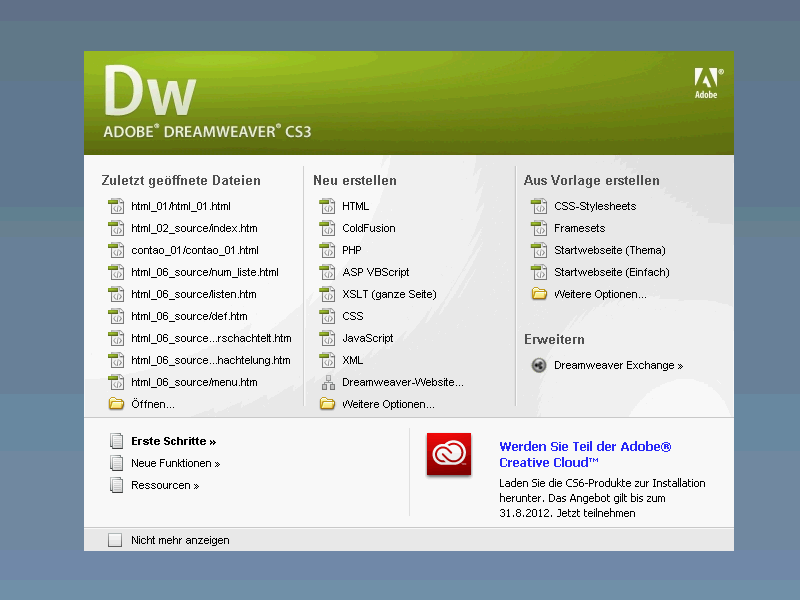Click folder icon beside Aus Vorlage Weitere Optionen
Viewport: 800px width, 600px height.
pyautogui.click(x=539, y=294)
